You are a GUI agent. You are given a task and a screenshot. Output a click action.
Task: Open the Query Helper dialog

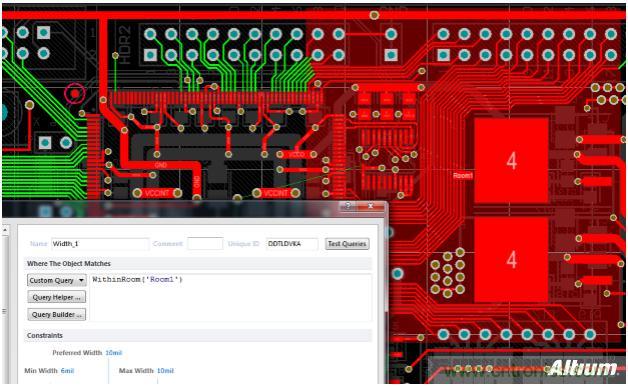(56, 298)
